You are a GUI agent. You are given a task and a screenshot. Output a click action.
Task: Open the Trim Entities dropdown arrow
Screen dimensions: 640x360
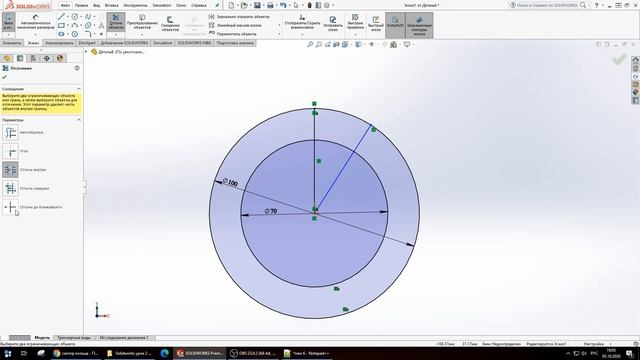(x=116, y=35)
